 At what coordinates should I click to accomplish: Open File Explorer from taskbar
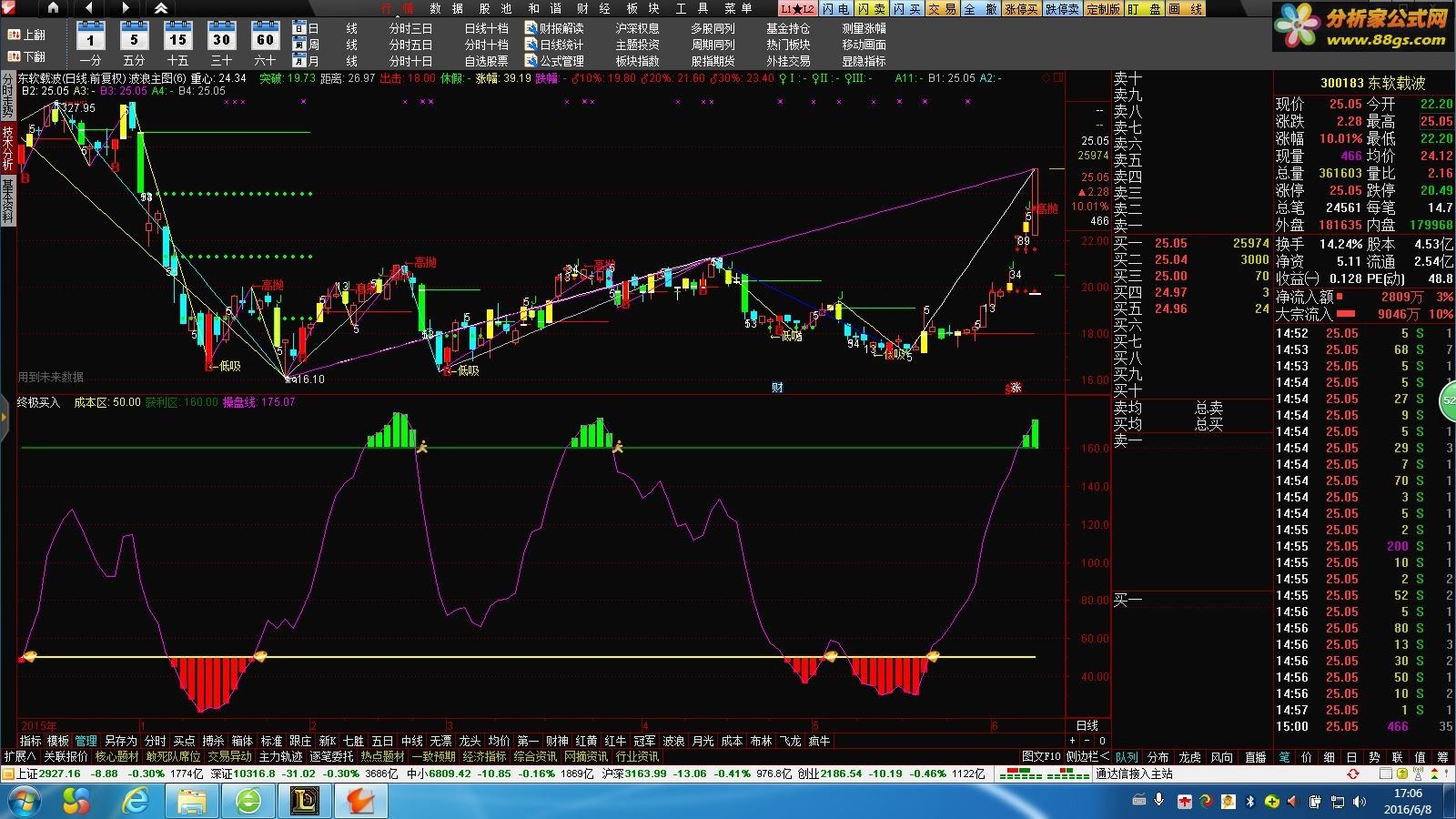[x=192, y=802]
